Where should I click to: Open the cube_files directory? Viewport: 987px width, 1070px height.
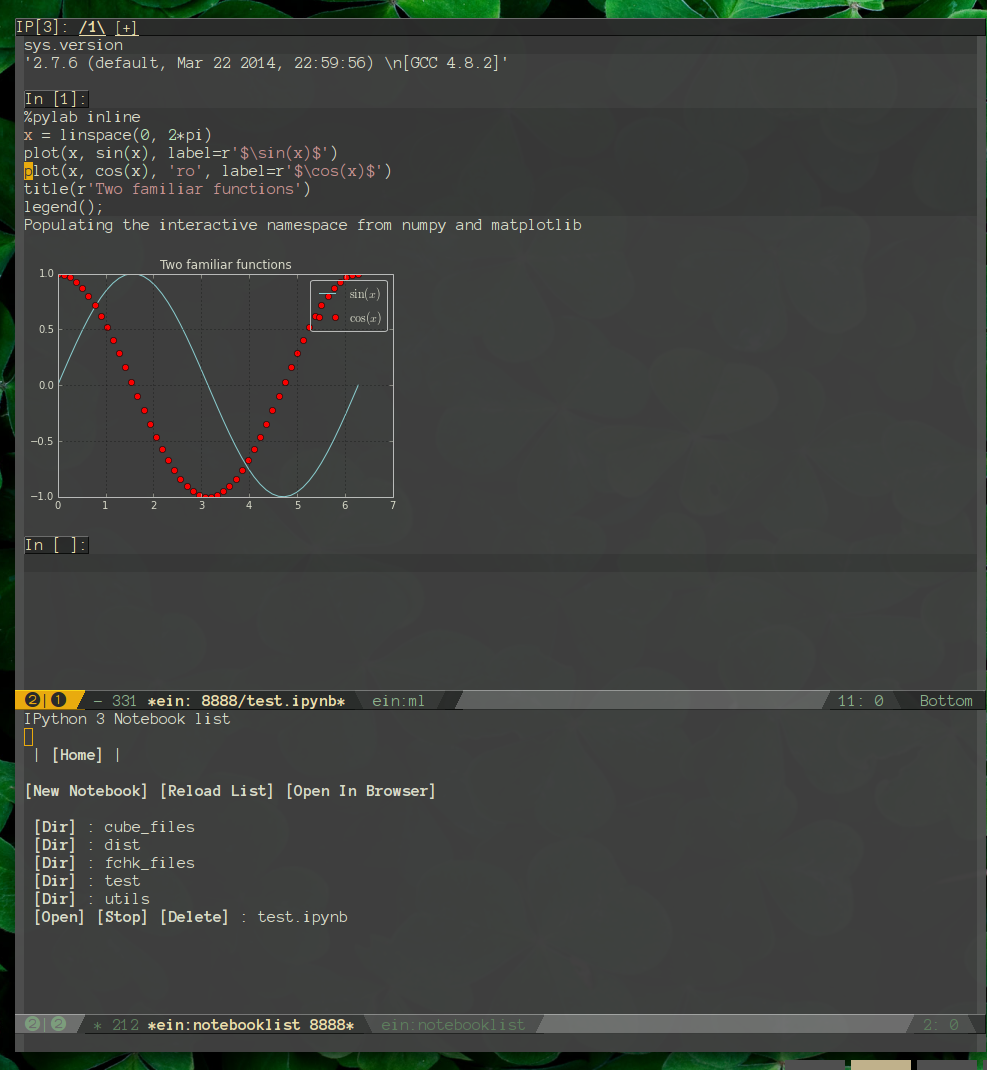148,827
